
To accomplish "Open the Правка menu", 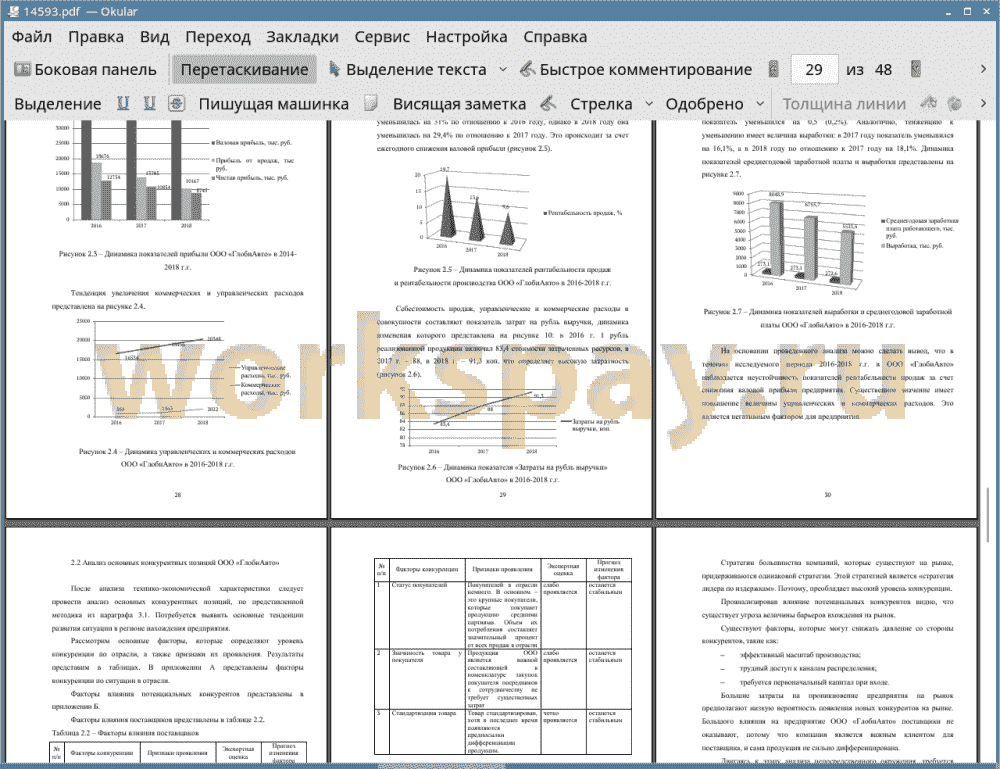I will [x=96, y=37].
